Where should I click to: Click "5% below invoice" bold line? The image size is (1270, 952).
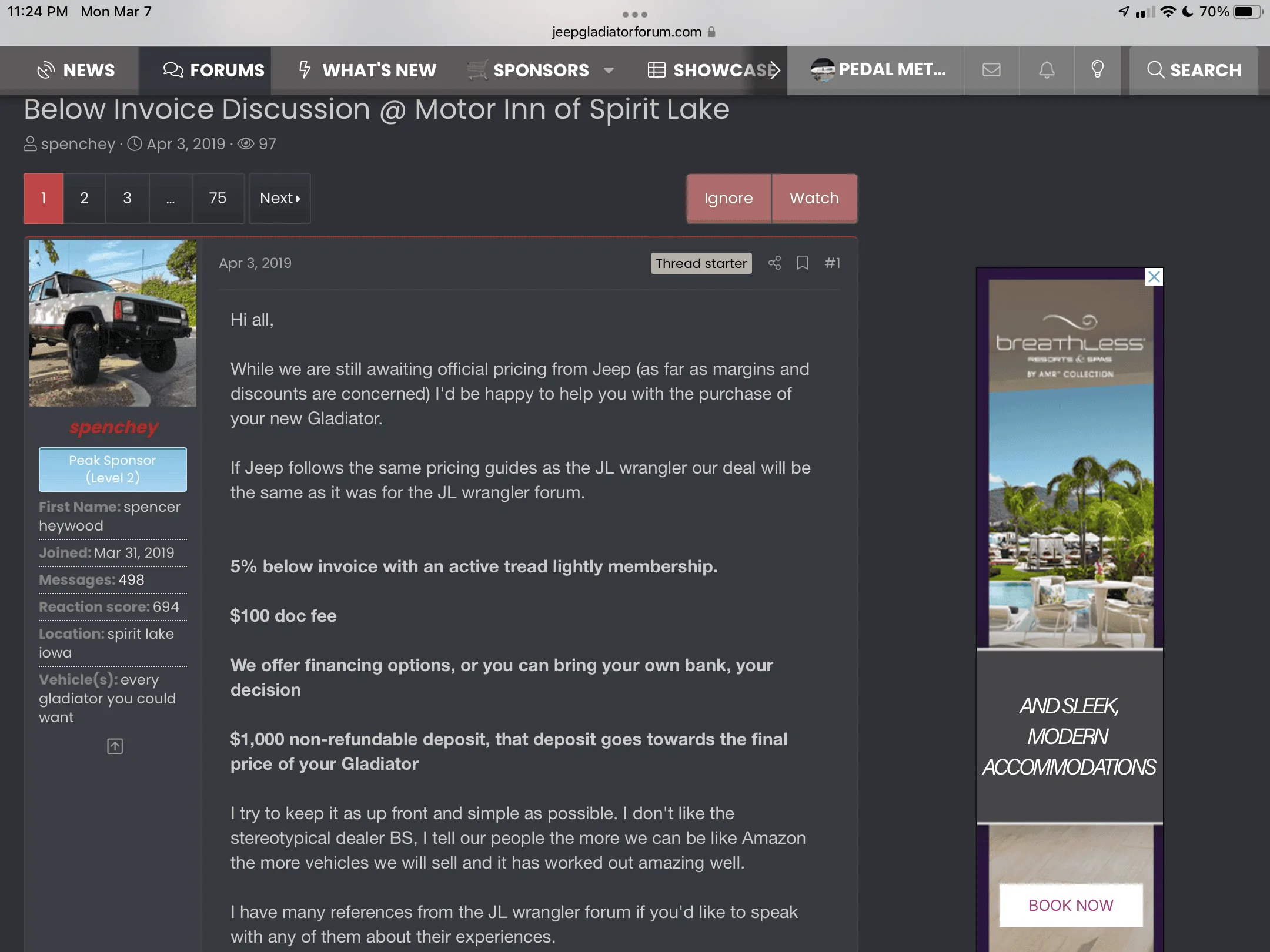(x=474, y=566)
